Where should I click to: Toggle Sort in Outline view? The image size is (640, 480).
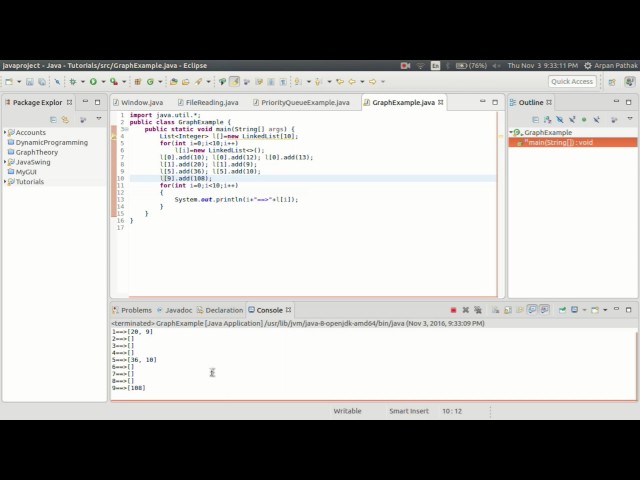547,120
